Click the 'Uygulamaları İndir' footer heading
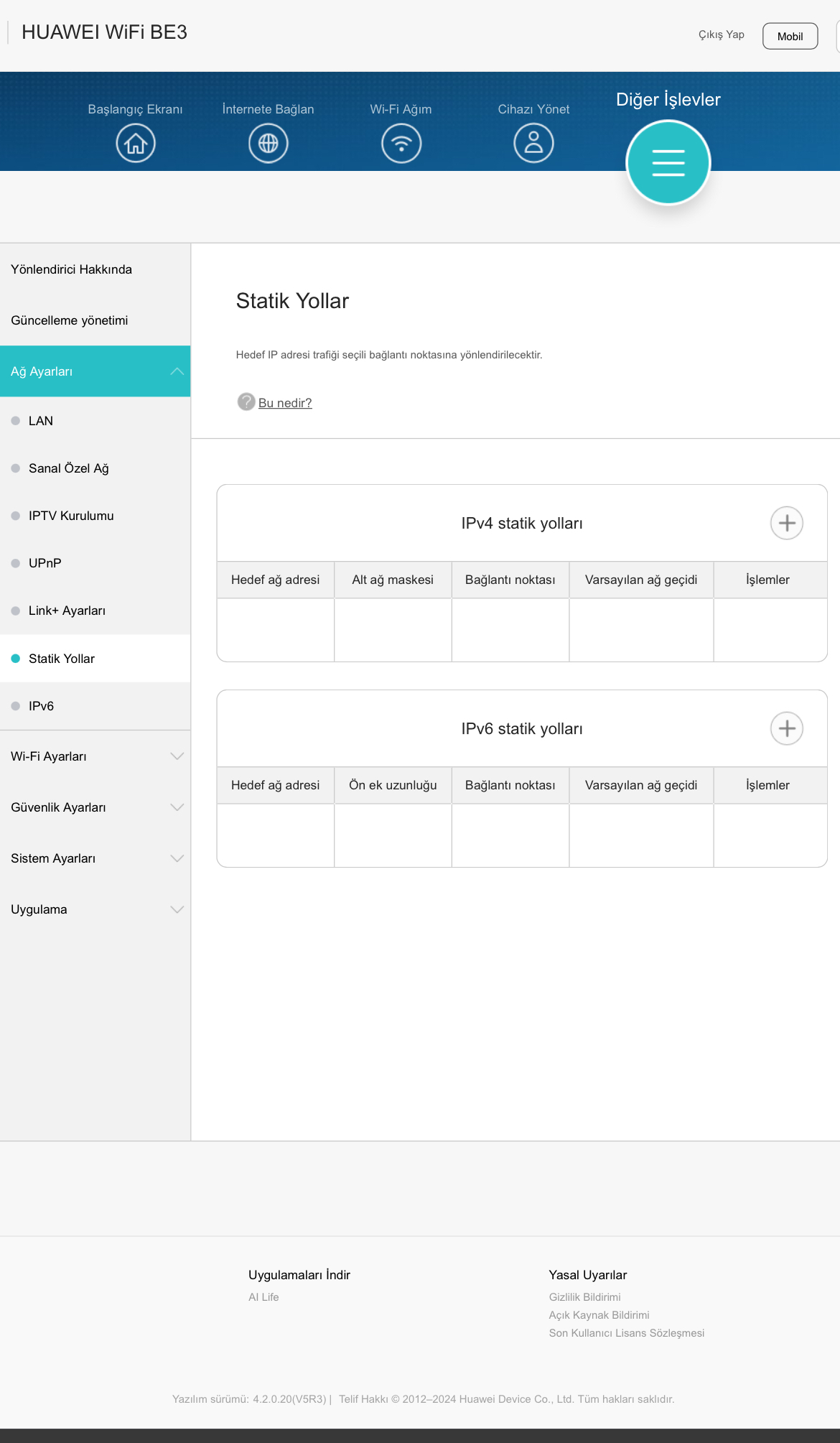 [299, 1275]
